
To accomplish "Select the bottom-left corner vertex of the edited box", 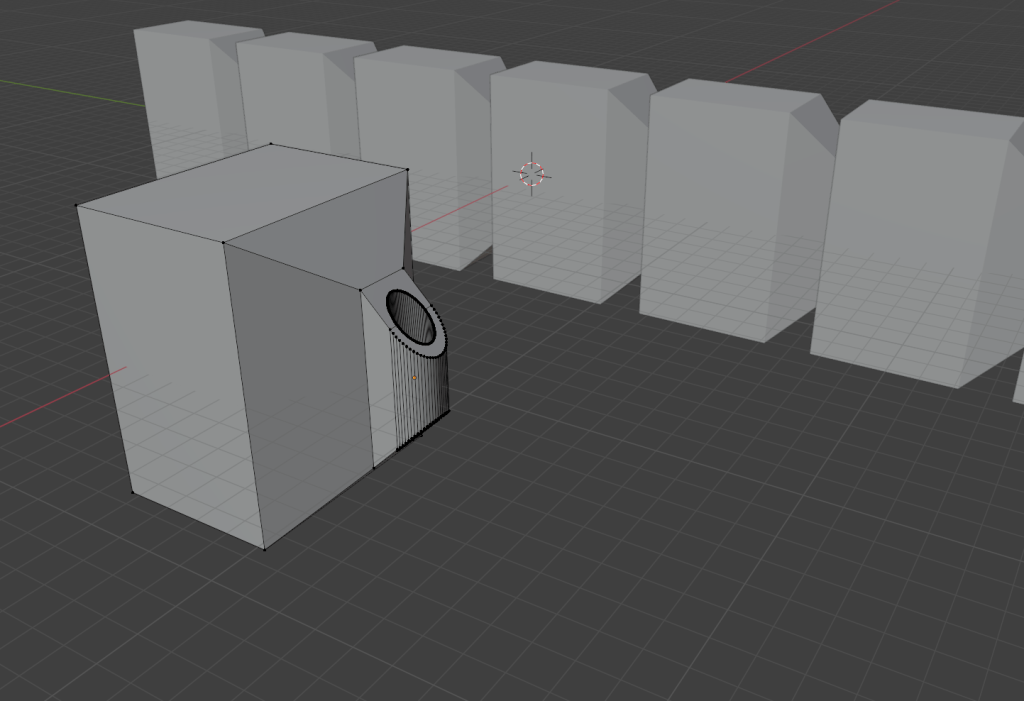I will (132, 492).
